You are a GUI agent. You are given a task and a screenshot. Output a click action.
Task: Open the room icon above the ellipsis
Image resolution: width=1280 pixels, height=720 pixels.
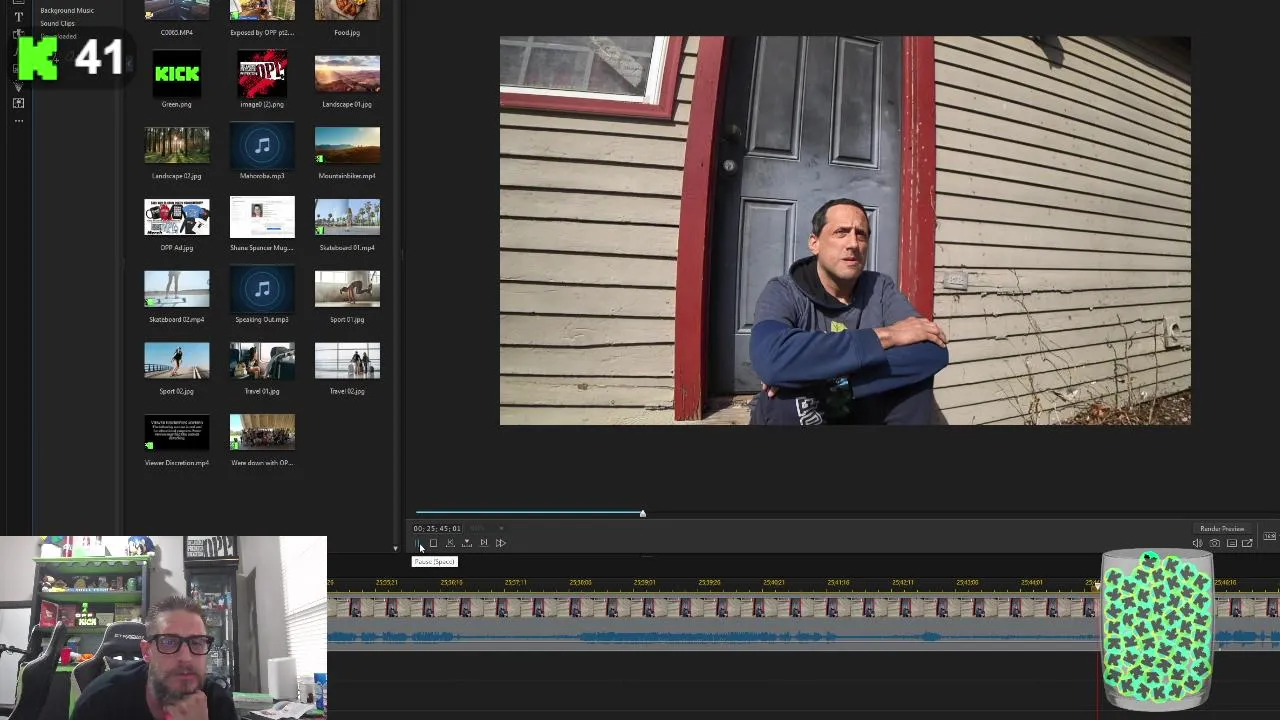pos(18,103)
